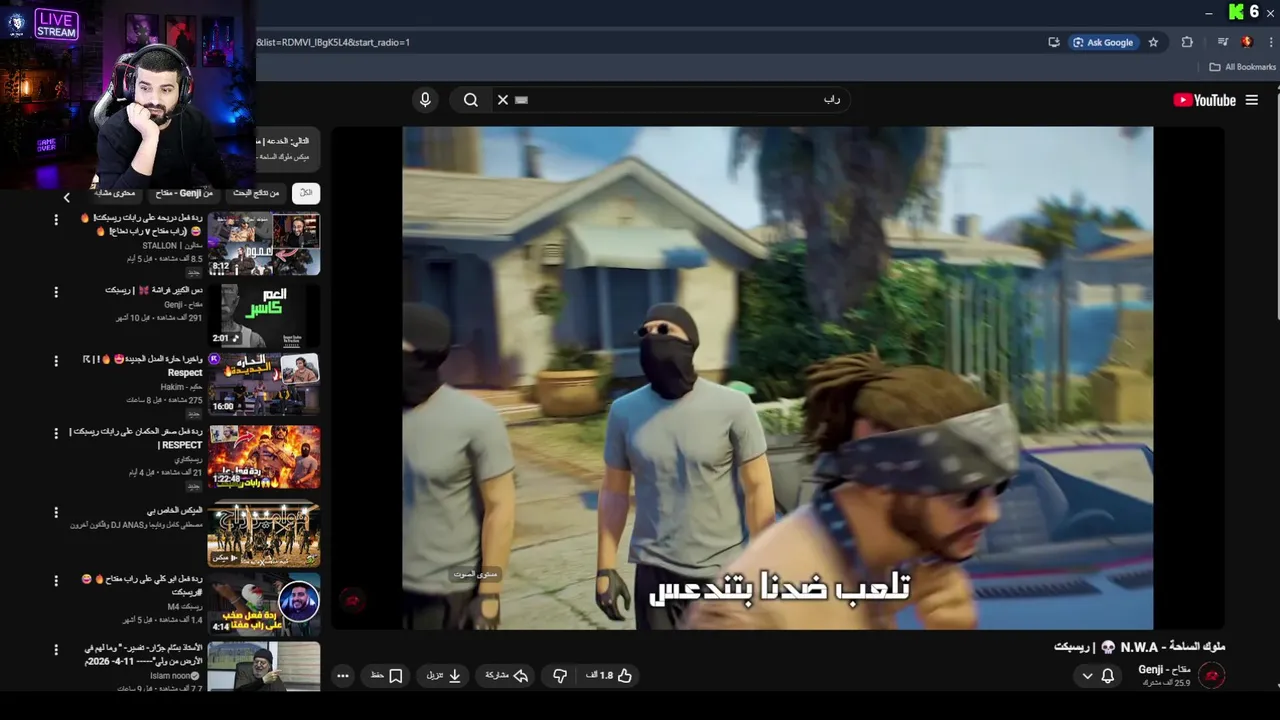Click the download button below video

(x=444, y=676)
